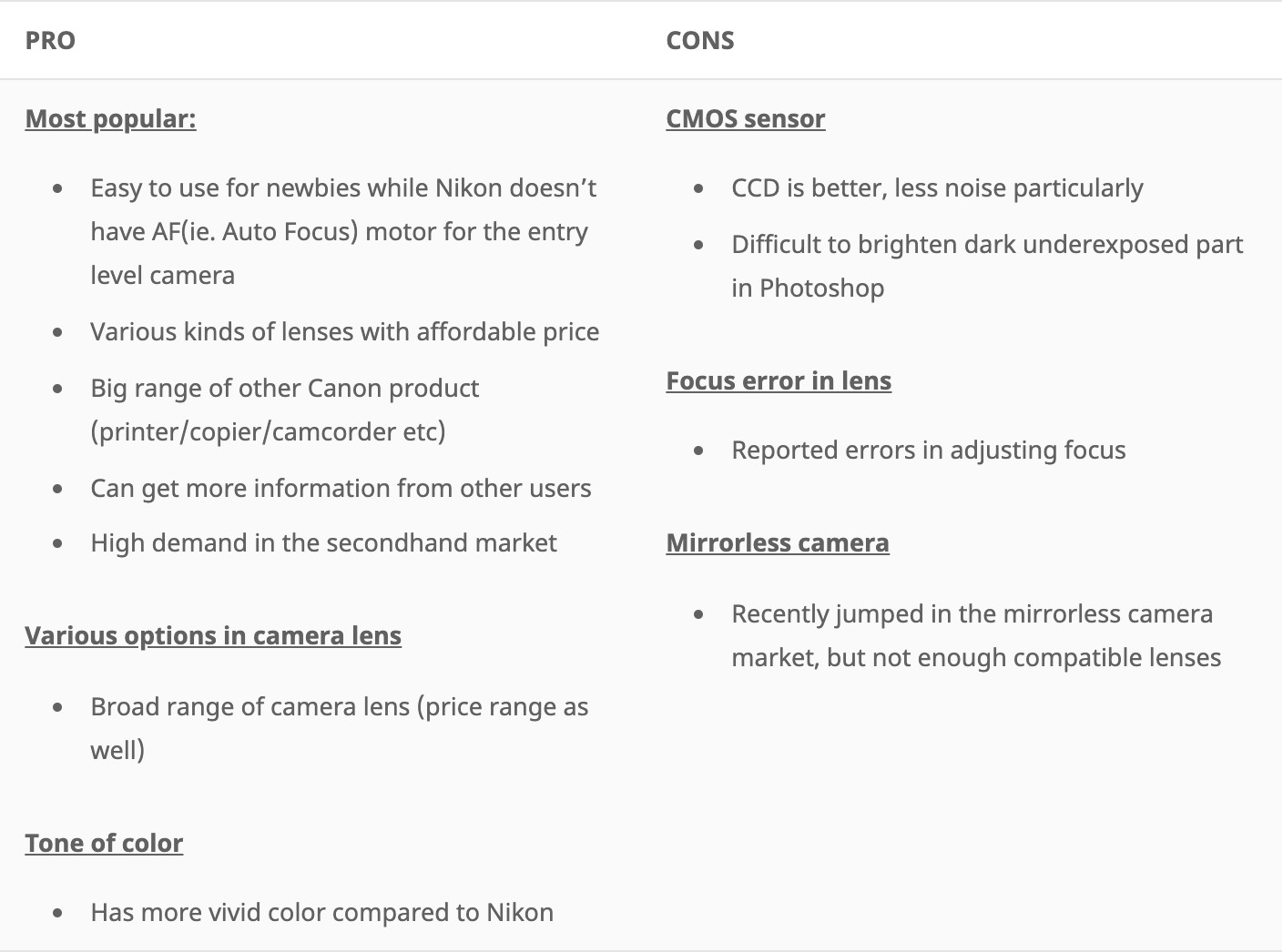Click 'Various kinds of lenses' bullet item
The image size is (1283, 952).
345,332
